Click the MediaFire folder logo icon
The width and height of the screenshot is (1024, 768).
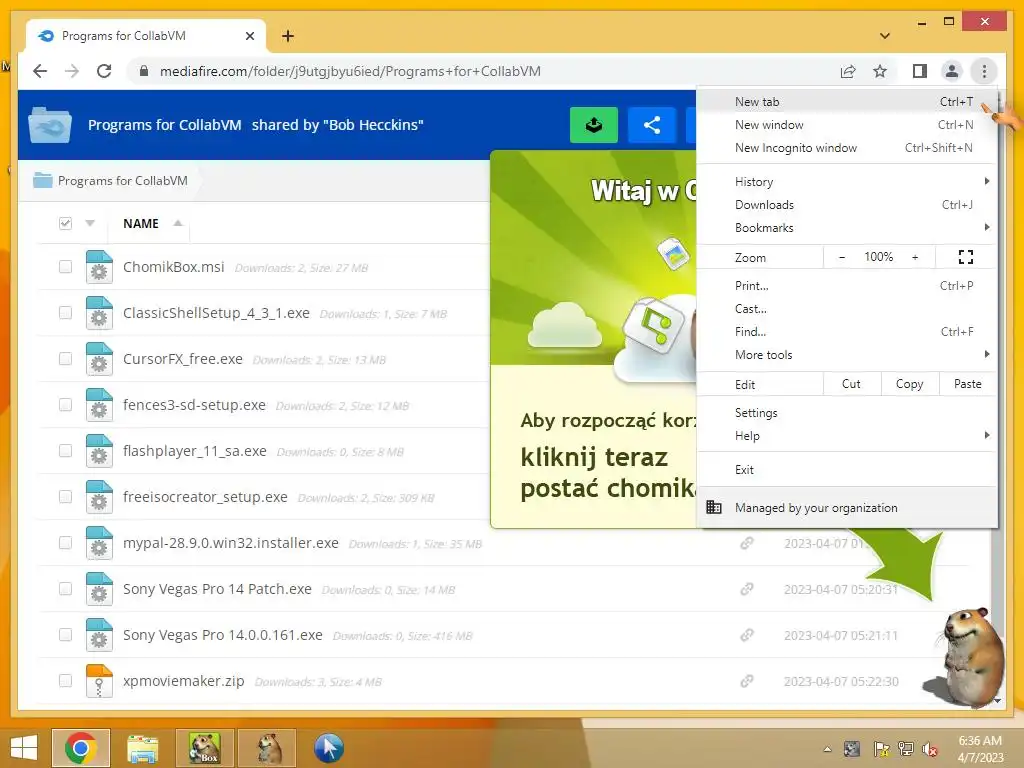pos(50,124)
